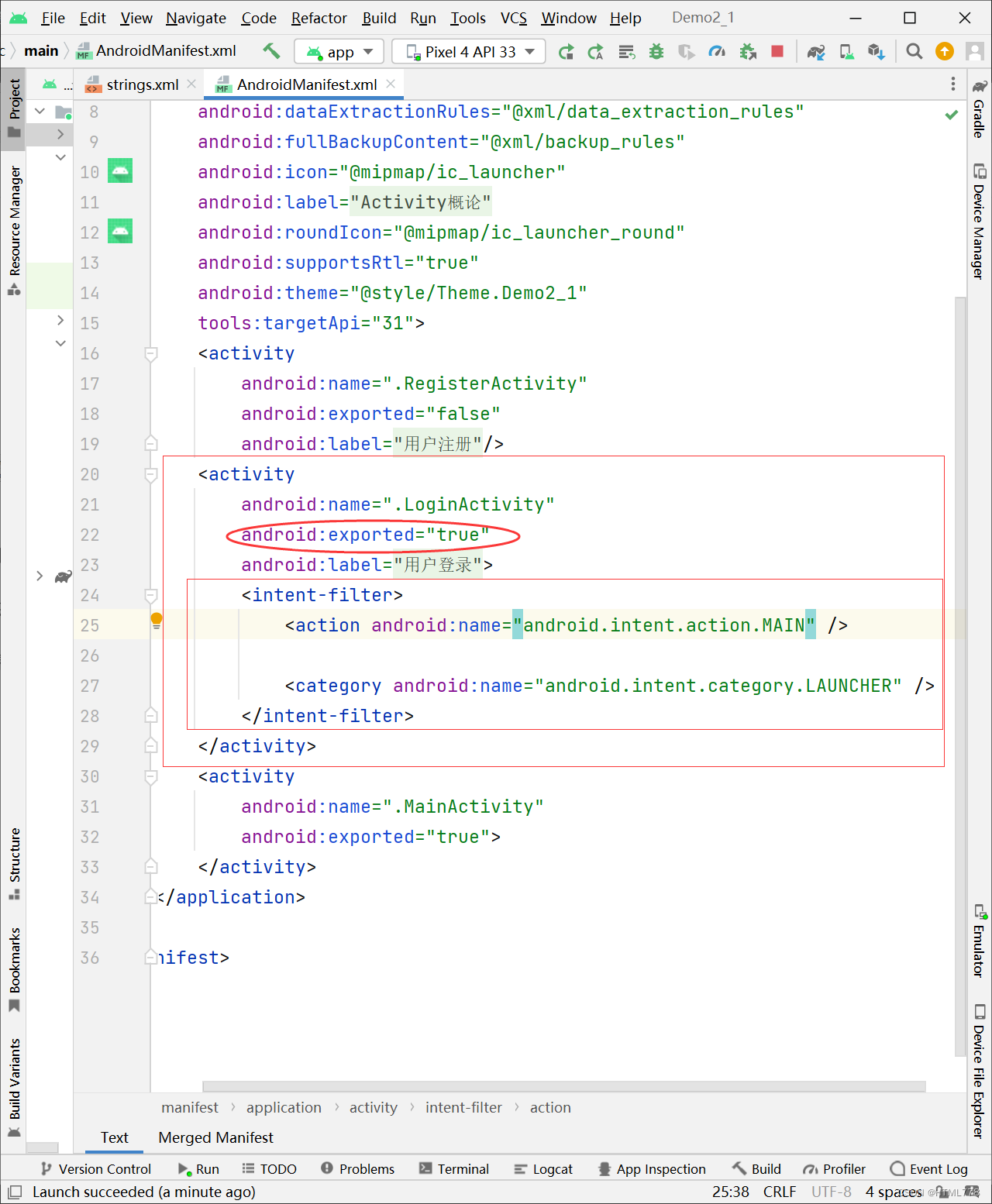Click the green inspection checkmark indicator
This screenshot has width=992, height=1204.
(x=952, y=115)
